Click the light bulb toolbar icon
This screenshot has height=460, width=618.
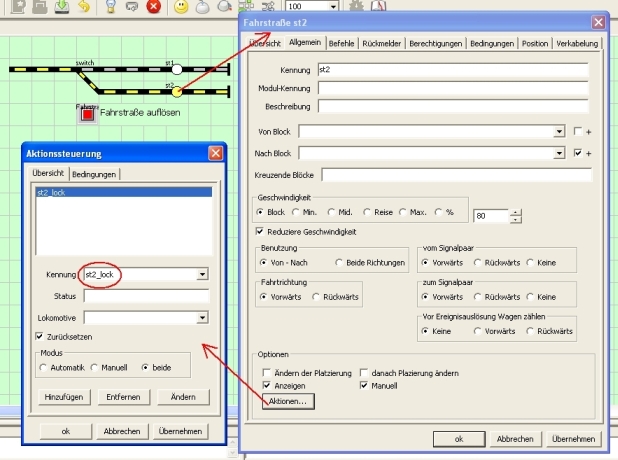click(x=110, y=7)
